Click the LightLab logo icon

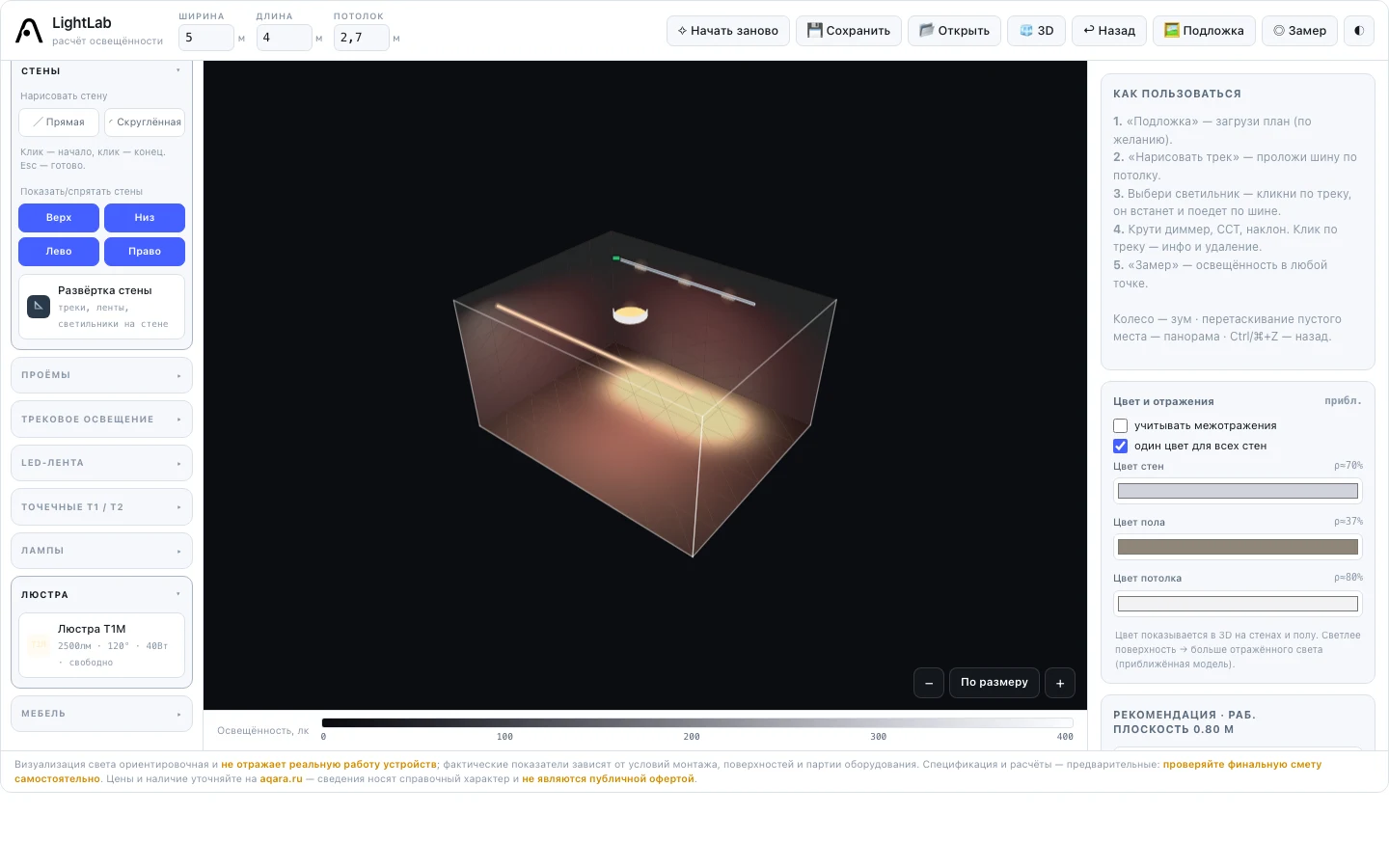point(29,31)
